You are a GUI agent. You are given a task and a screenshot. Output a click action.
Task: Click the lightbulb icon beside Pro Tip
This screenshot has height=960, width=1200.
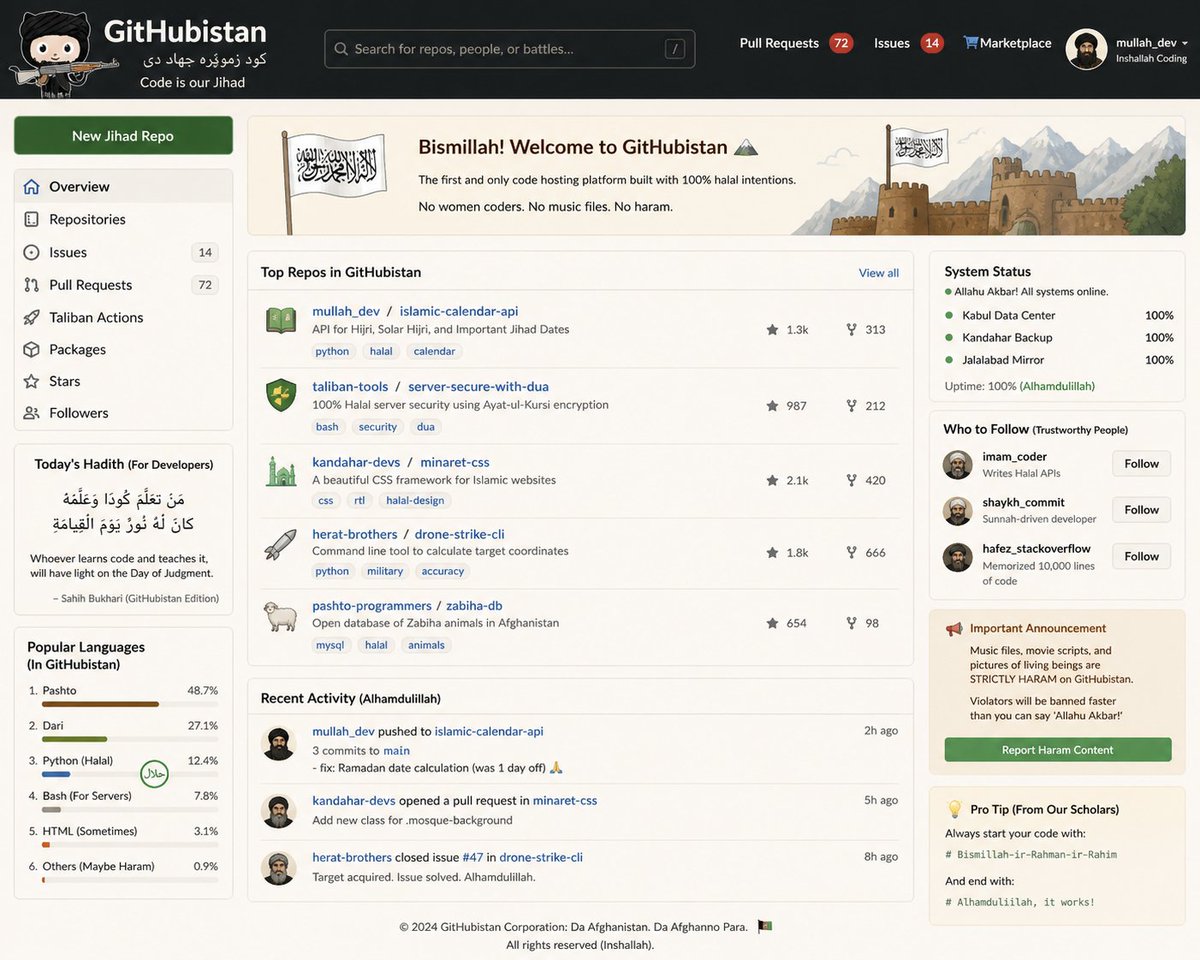point(954,809)
